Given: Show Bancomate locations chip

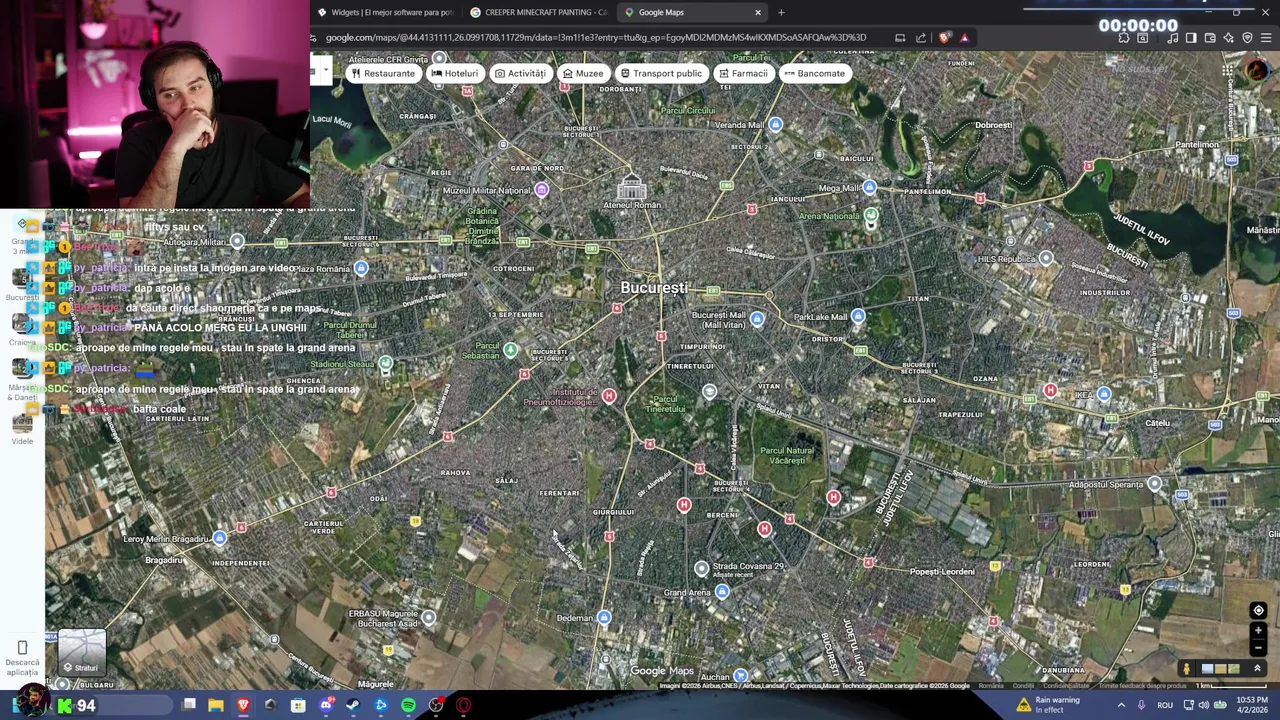Looking at the screenshot, I should (814, 73).
